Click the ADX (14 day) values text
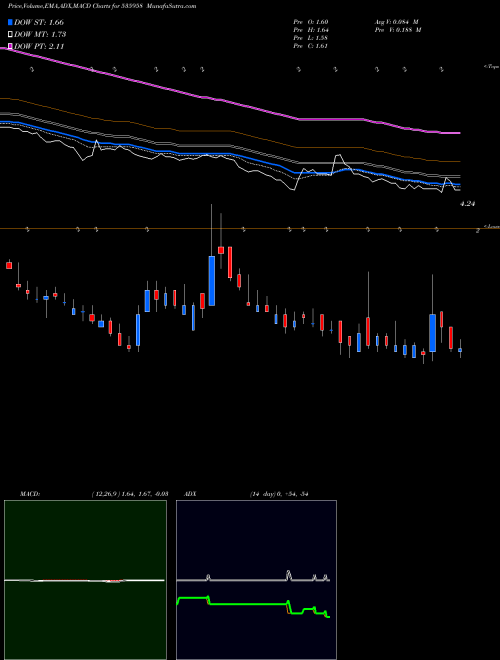The width and height of the screenshot is (500, 660). click(x=279, y=494)
